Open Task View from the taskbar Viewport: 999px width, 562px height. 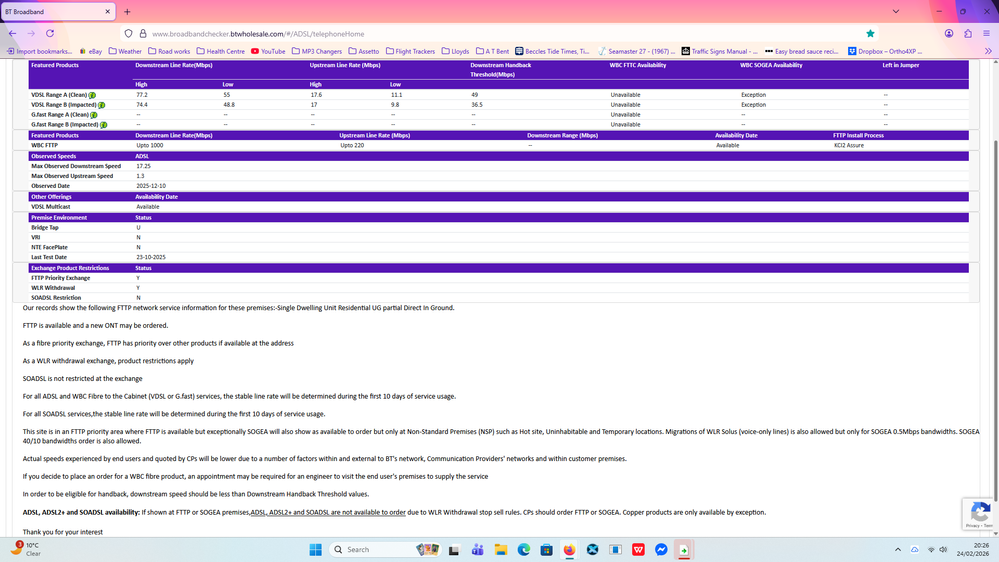454,550
